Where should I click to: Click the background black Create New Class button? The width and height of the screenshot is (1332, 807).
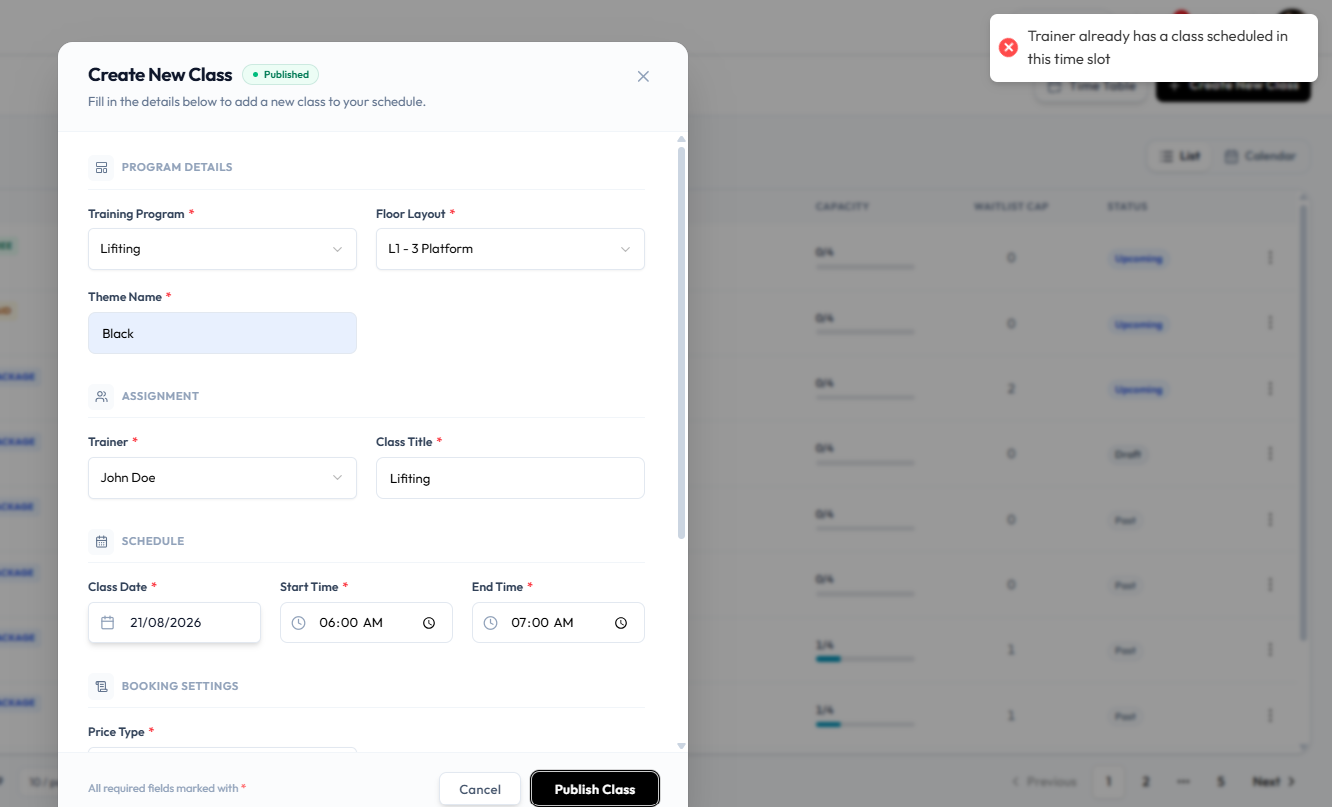click(x=1233, y=86)
